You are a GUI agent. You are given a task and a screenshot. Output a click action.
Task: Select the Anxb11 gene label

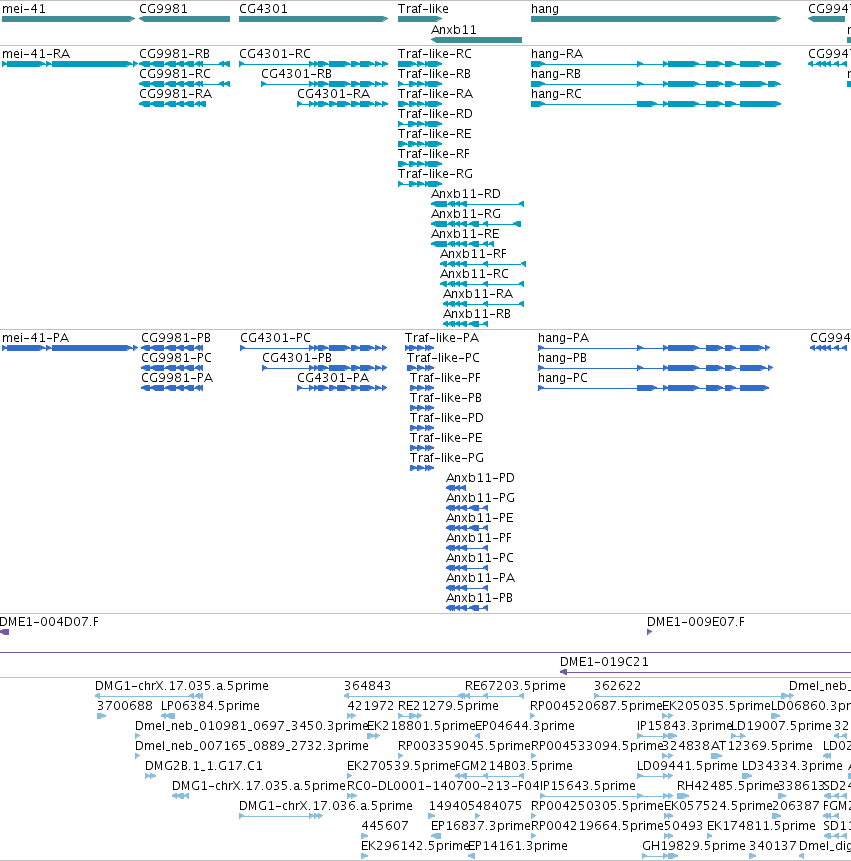pyautogui.click(x=454, y=30)
